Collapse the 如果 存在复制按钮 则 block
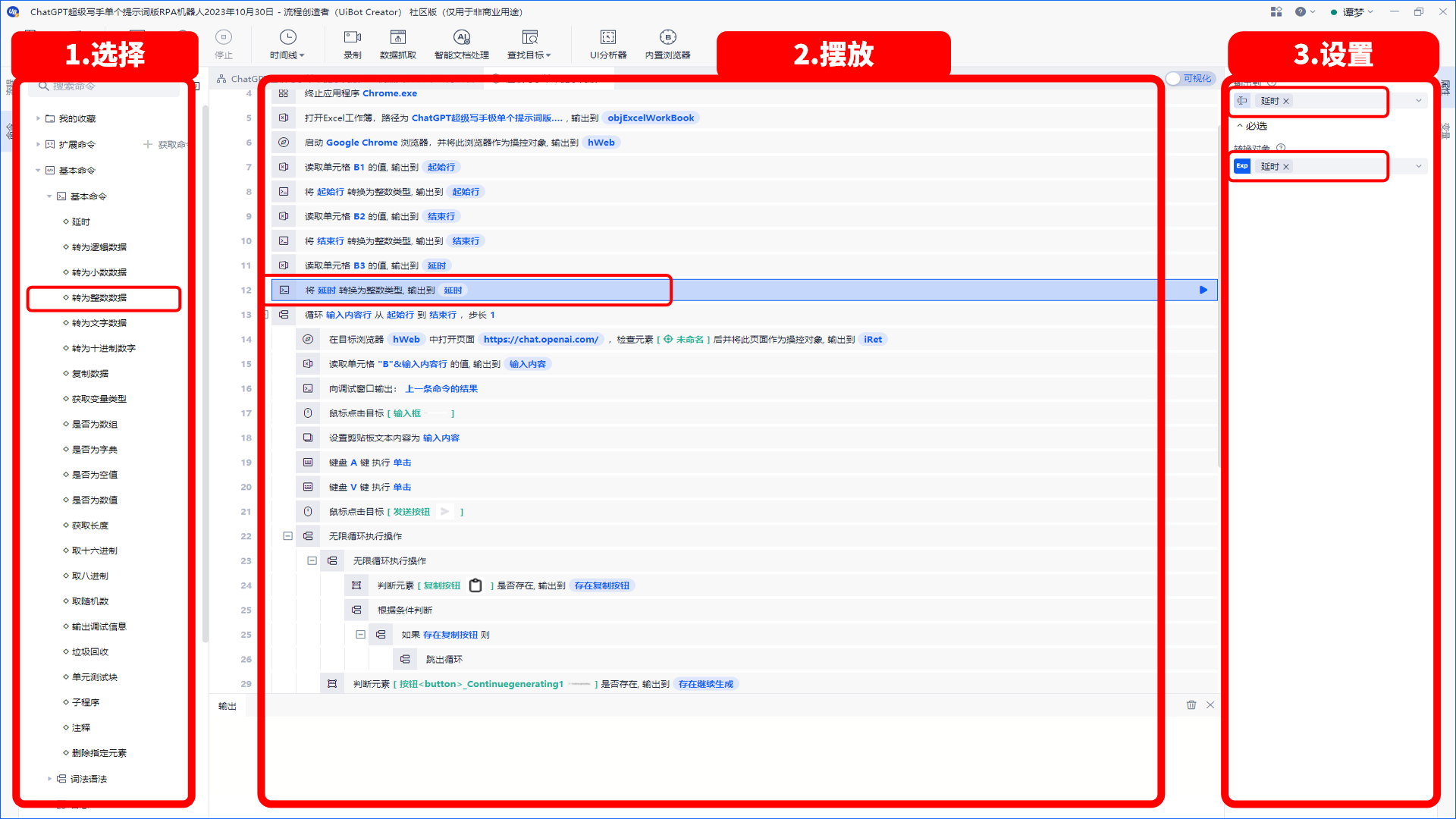1456x819 pixels. click(x=361, y=635)
